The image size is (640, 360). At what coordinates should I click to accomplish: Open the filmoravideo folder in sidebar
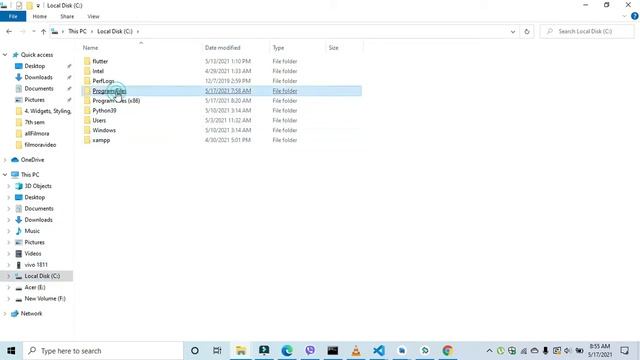[x=40, y=145]
